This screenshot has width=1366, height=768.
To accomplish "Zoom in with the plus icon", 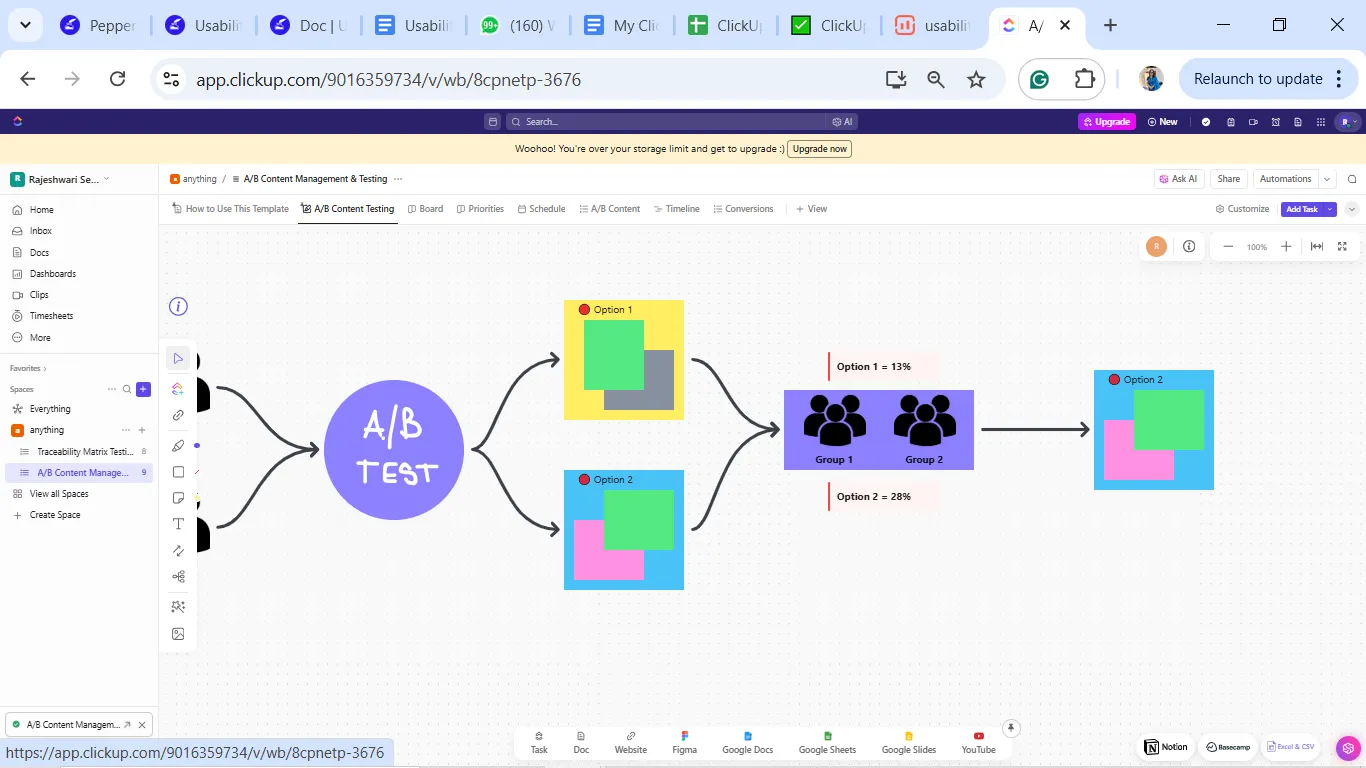I will point(1286,247).
